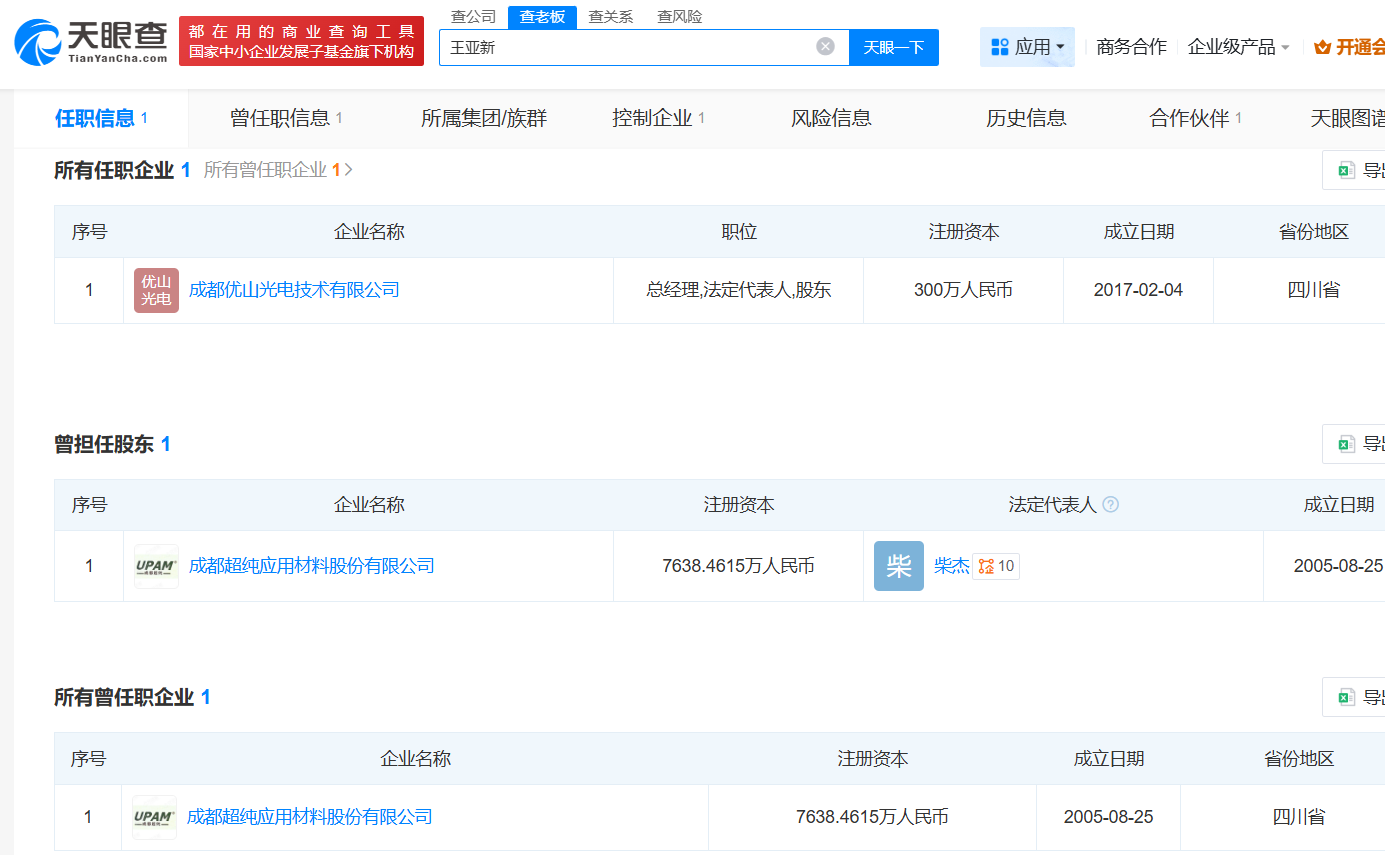Open 成都优山光电技术有限公司 company link

(294, 290)
